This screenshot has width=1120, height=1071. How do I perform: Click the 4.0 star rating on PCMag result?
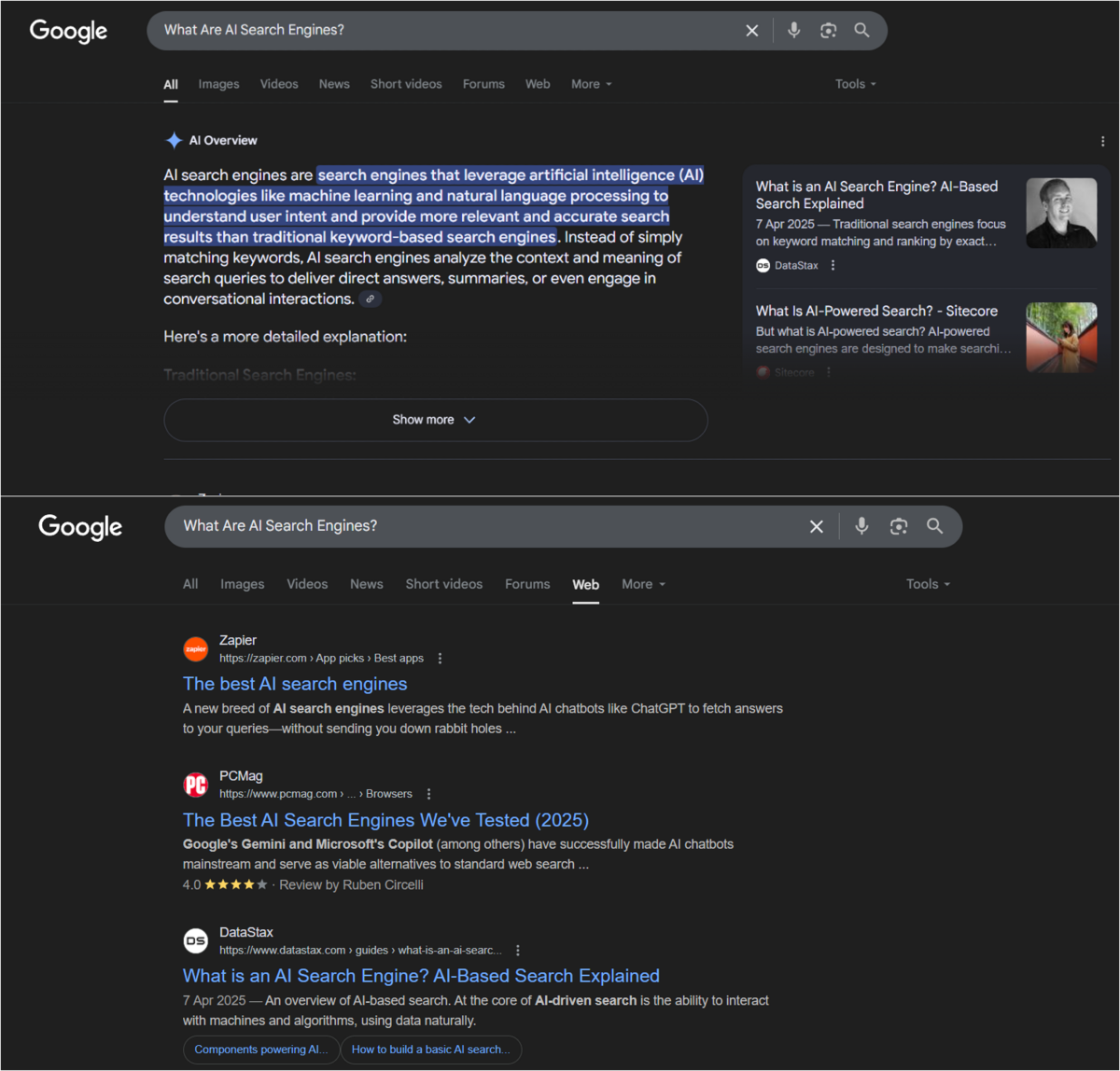tap(225, 885)
